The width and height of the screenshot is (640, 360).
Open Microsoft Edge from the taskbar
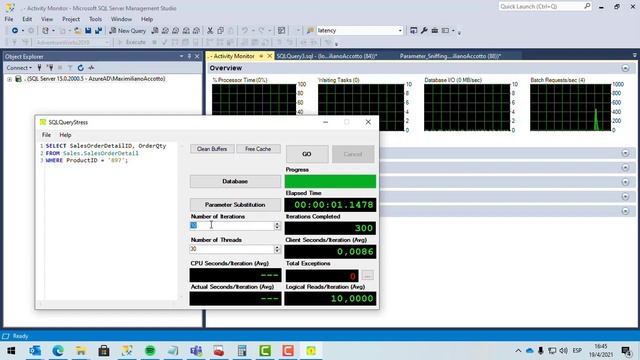coord(58,351)
